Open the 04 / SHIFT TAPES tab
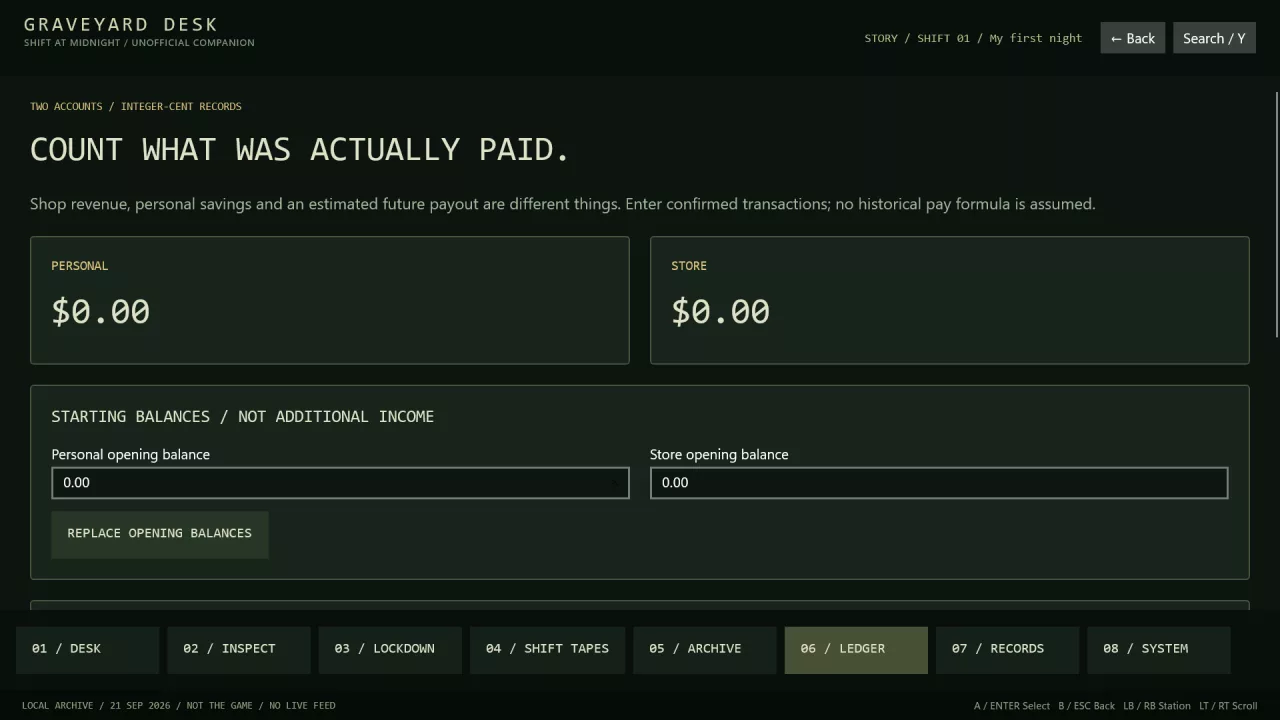The width and height of the screenshot is (1280, 720). click(x=547, y=649)
